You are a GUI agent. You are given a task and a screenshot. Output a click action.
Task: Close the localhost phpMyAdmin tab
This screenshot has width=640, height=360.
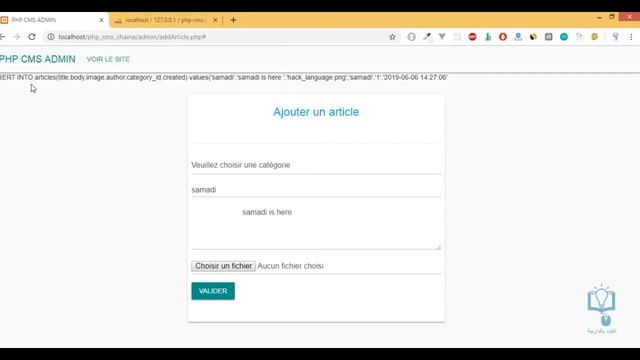pyautogui.click(x=215, y=20)
